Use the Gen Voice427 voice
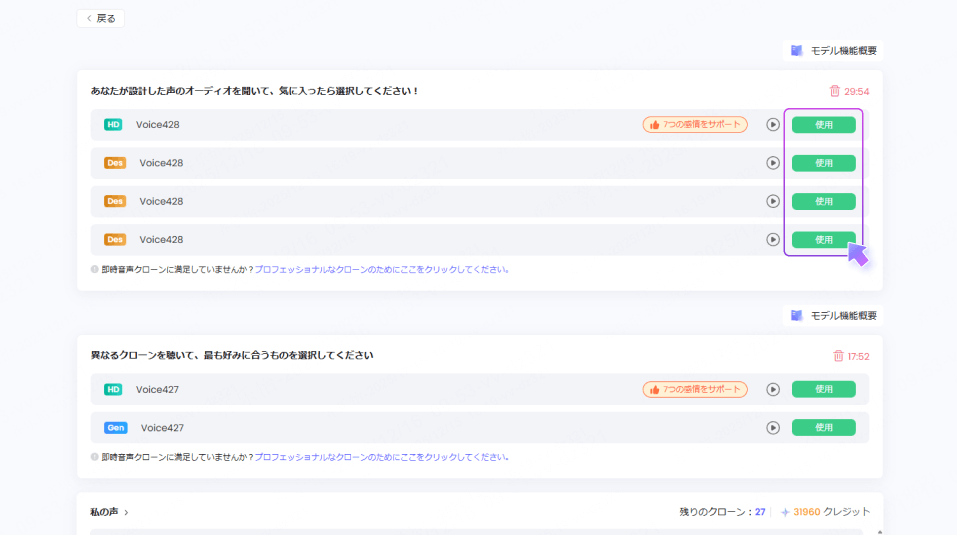 [x=823, y=428]
